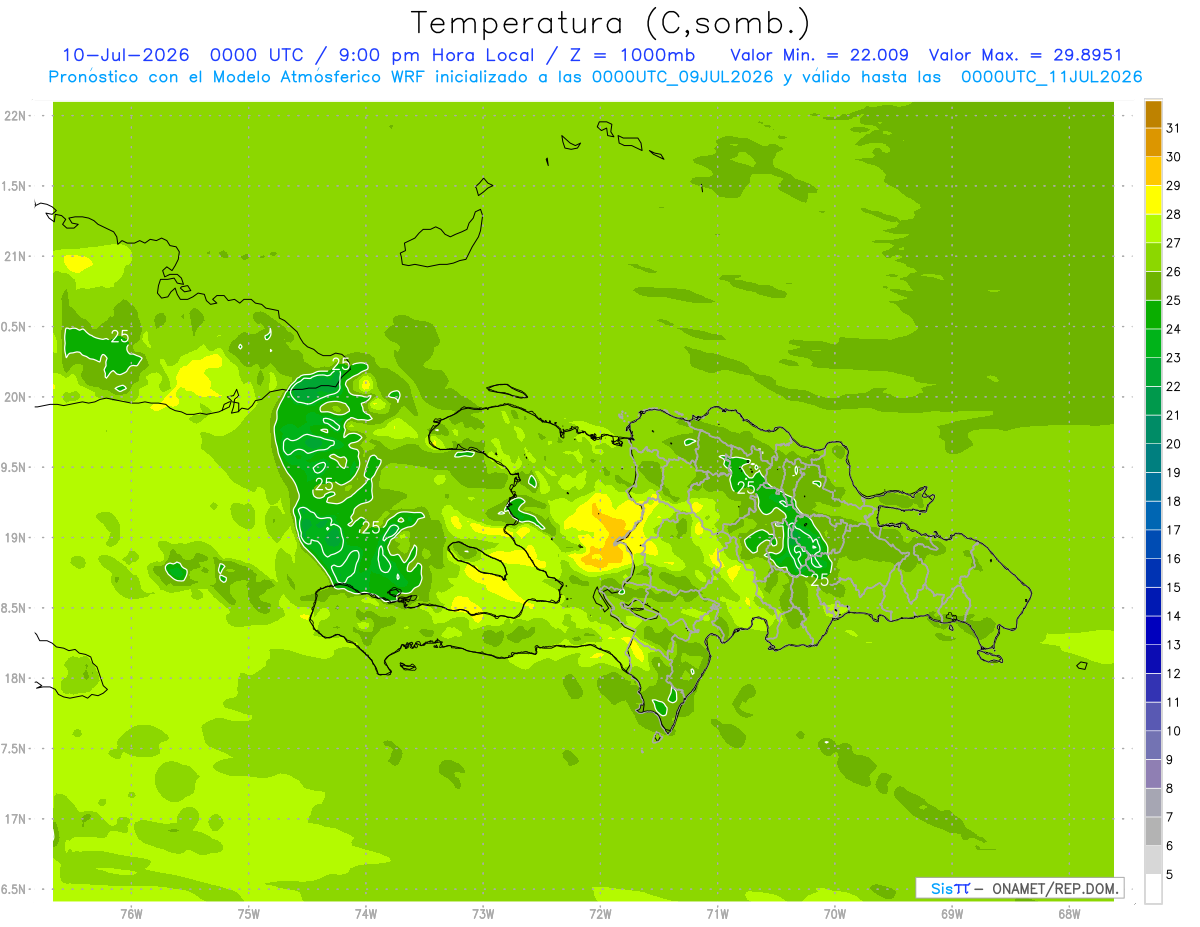The height and width of the screenshot is (927, 1200).
Task: Click the 19N latitude axis label
Action: coord(14,537)
